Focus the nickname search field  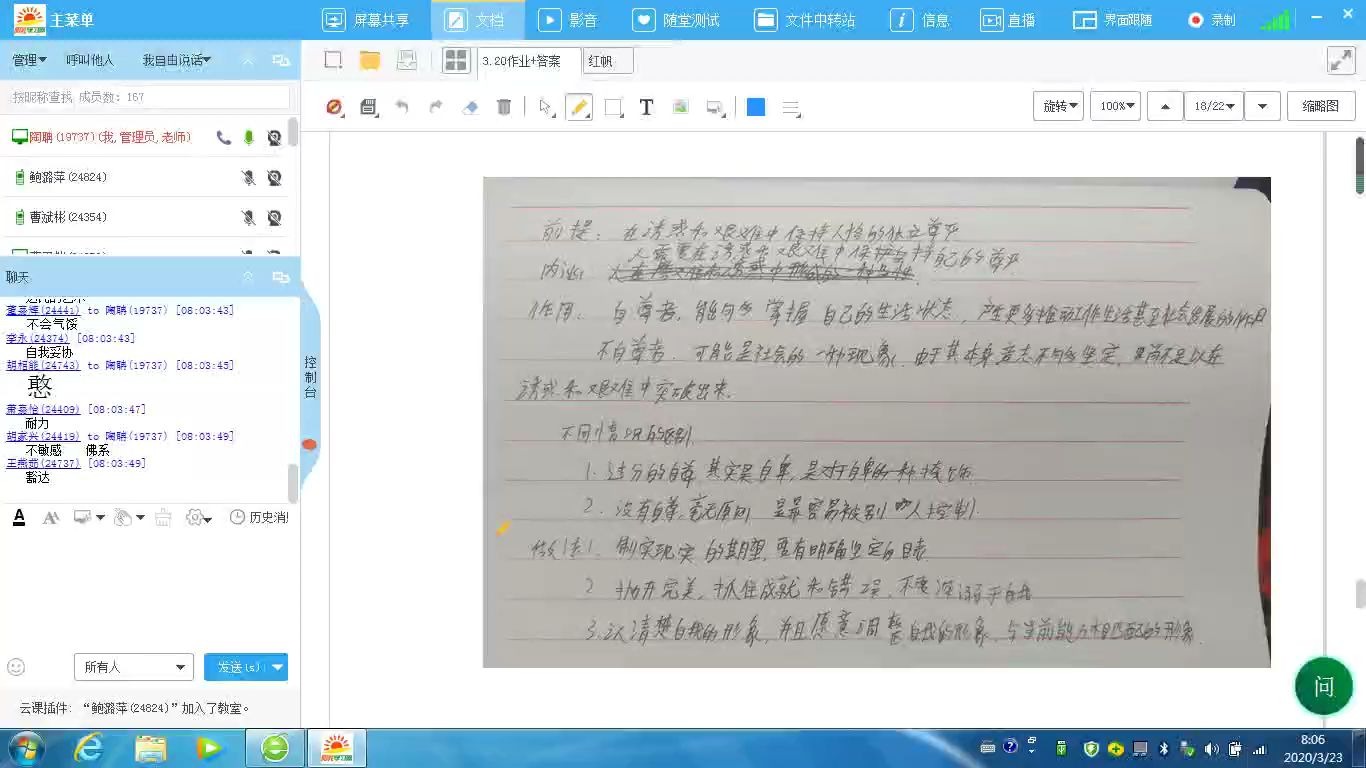tap(150, 97)
